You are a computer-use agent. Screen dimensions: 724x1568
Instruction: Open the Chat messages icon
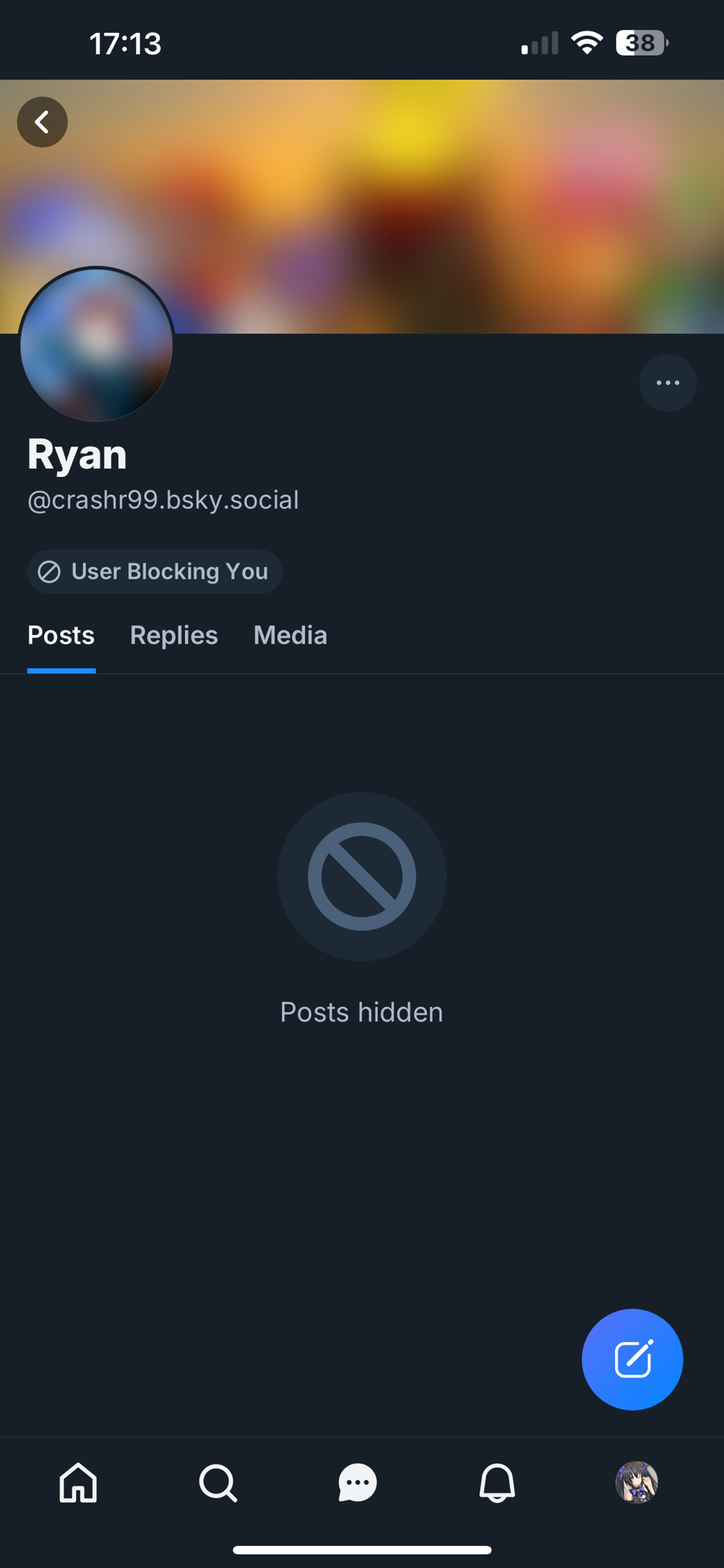[357, 1483]
